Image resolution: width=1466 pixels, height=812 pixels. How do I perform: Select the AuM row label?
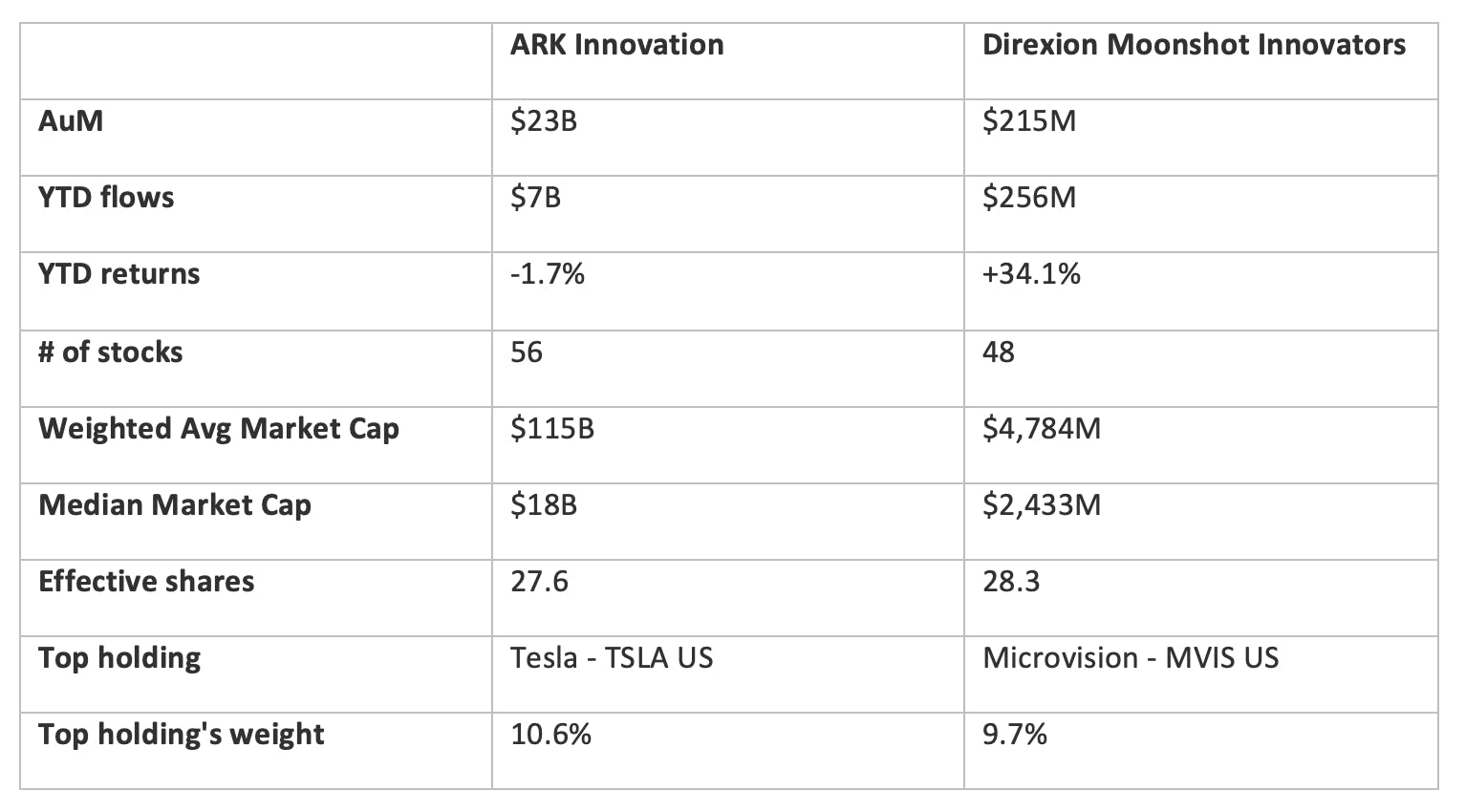click(71, 121)
